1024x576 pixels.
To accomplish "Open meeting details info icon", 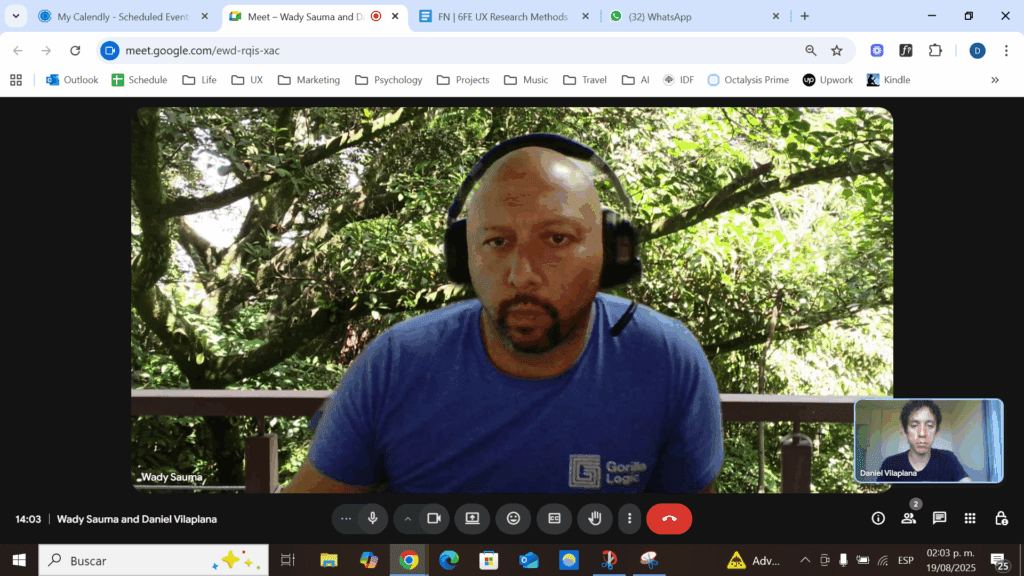I will tap(878, 518).
